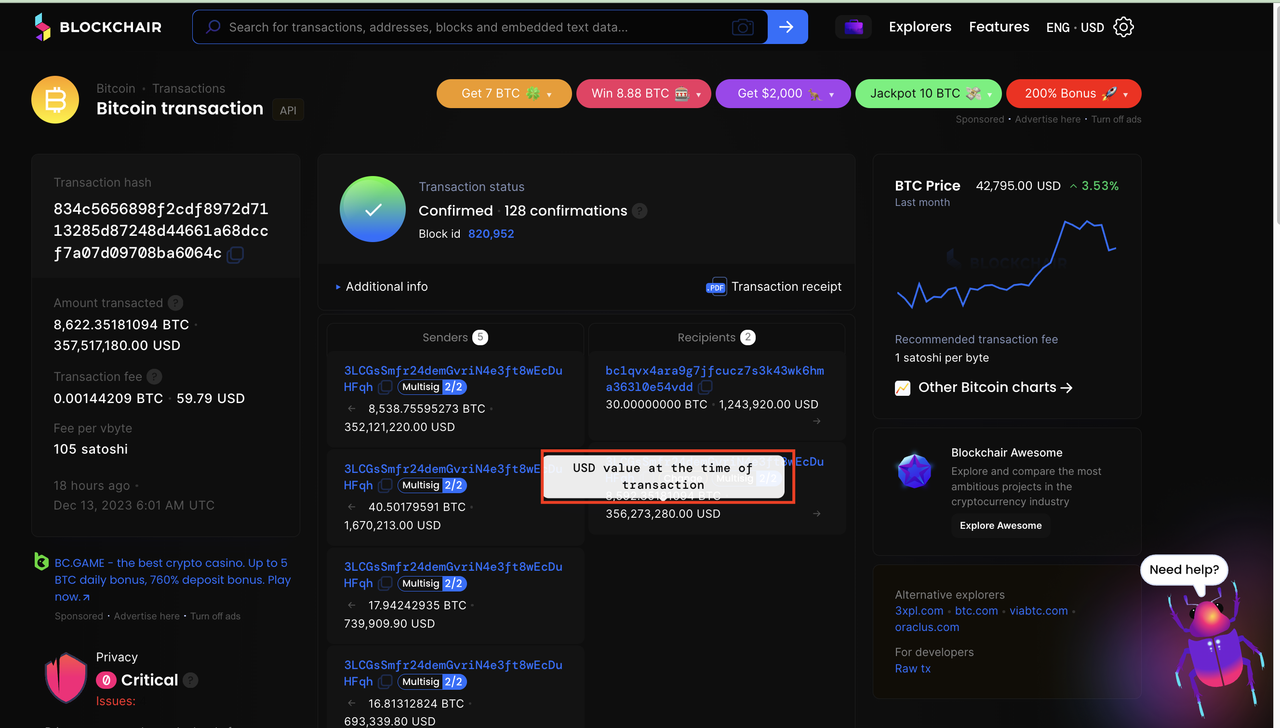This screenshot has width=1280, height=728.
Task: Click the chart icon beside Other Bitcoin charts
Action: (x=903, y=388)
